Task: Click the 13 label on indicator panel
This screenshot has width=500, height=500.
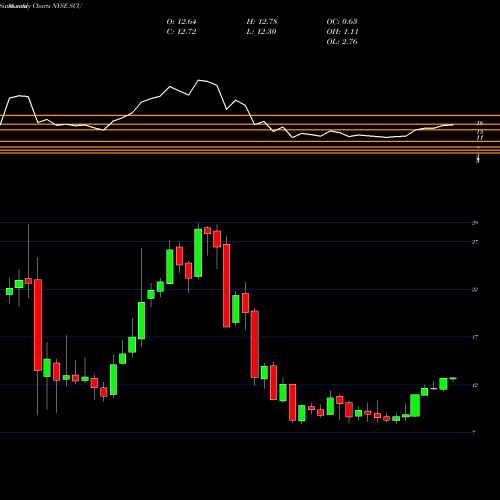Action: pos(480,132)
